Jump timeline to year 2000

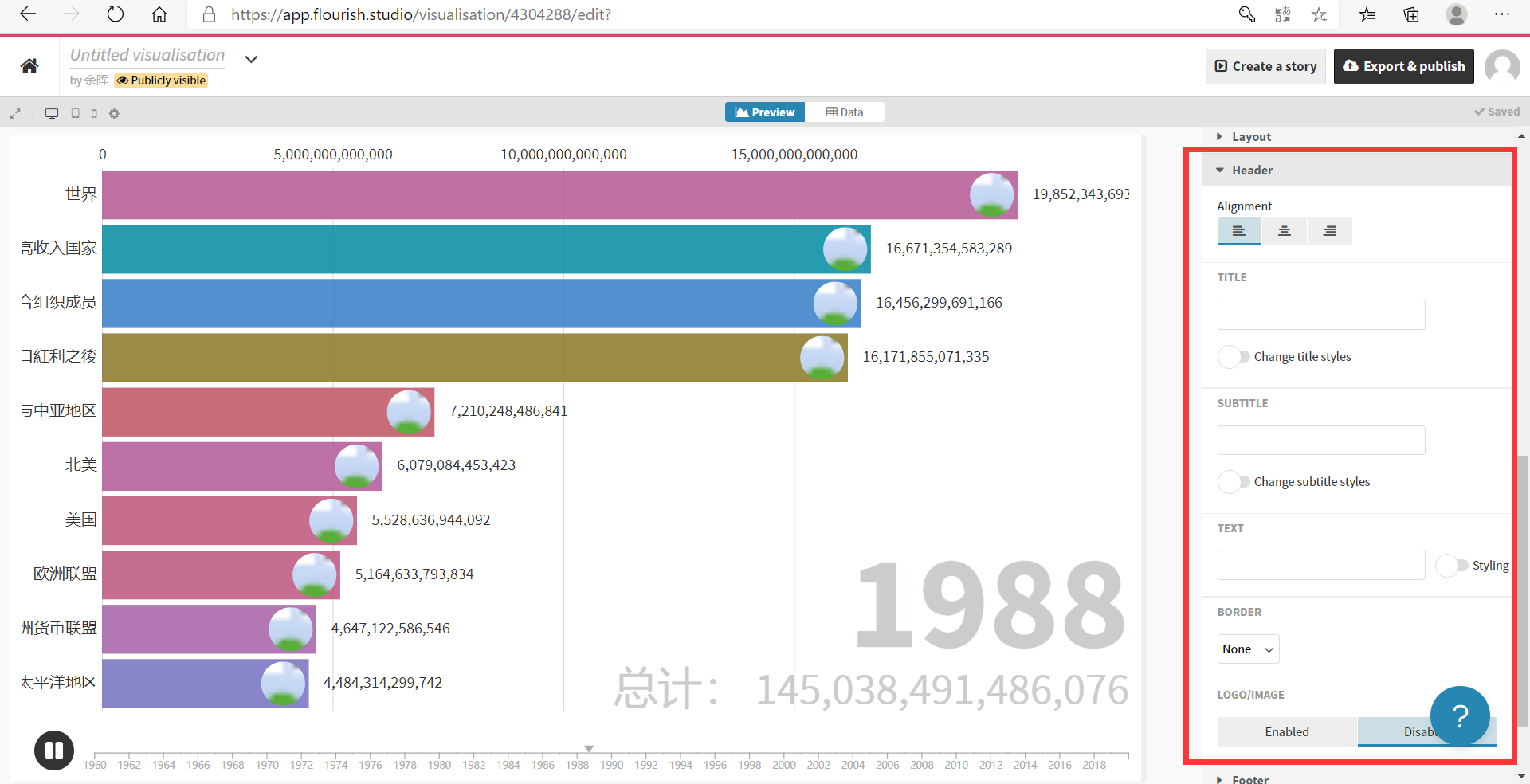tap(784, 764)
